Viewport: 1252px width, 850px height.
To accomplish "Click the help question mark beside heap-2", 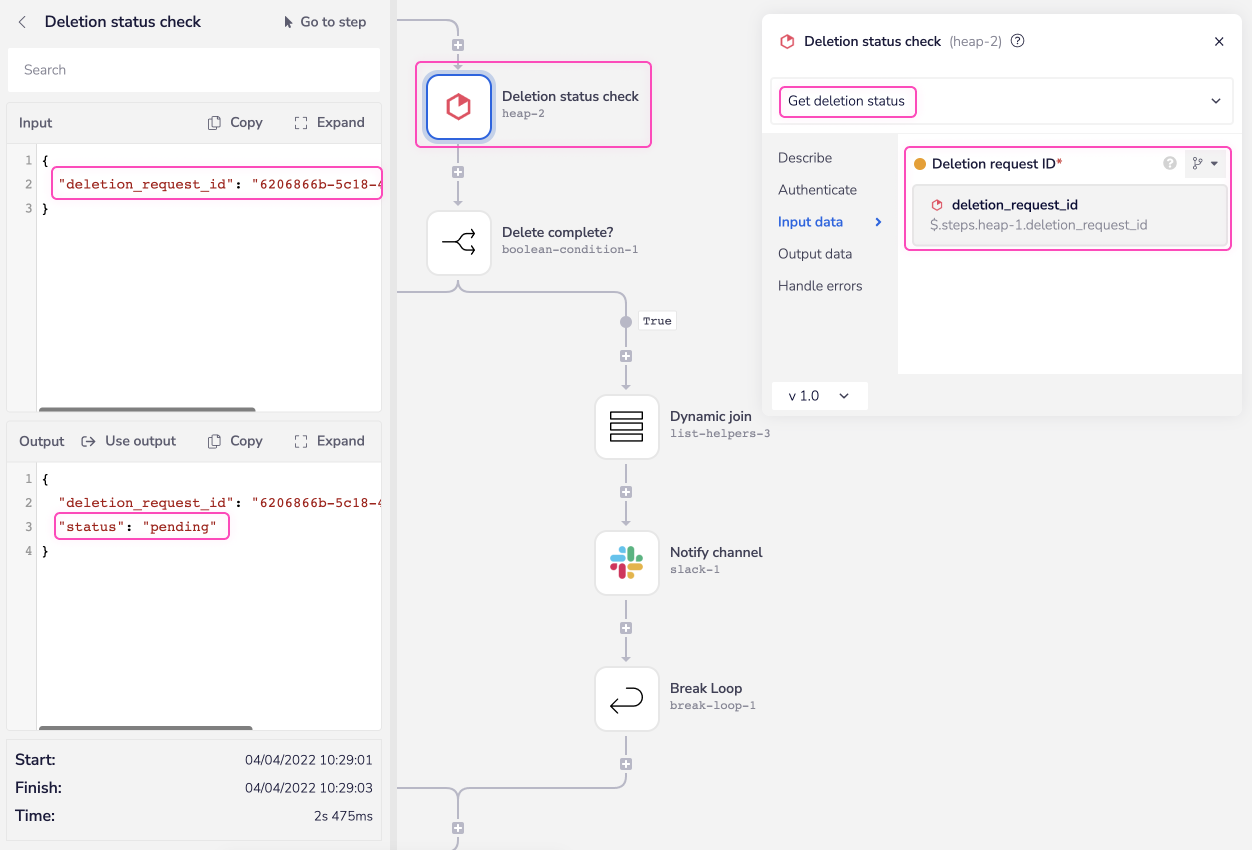I will point(1018,42).
